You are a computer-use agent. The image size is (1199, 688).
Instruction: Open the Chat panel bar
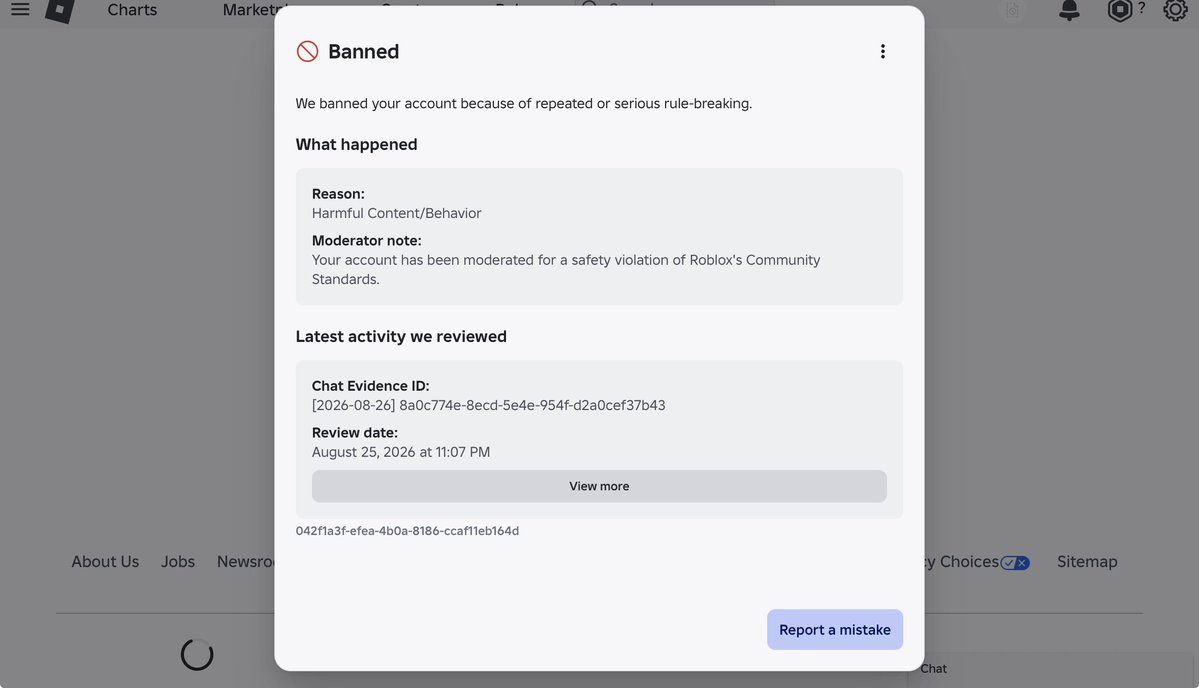1052,669
